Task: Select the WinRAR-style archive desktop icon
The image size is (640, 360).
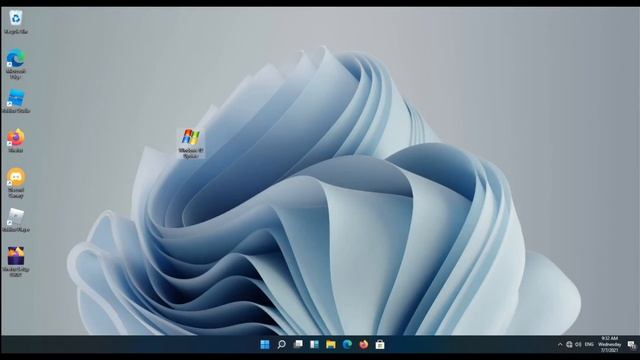Action: pyautogui.click(x=16, y=262)
